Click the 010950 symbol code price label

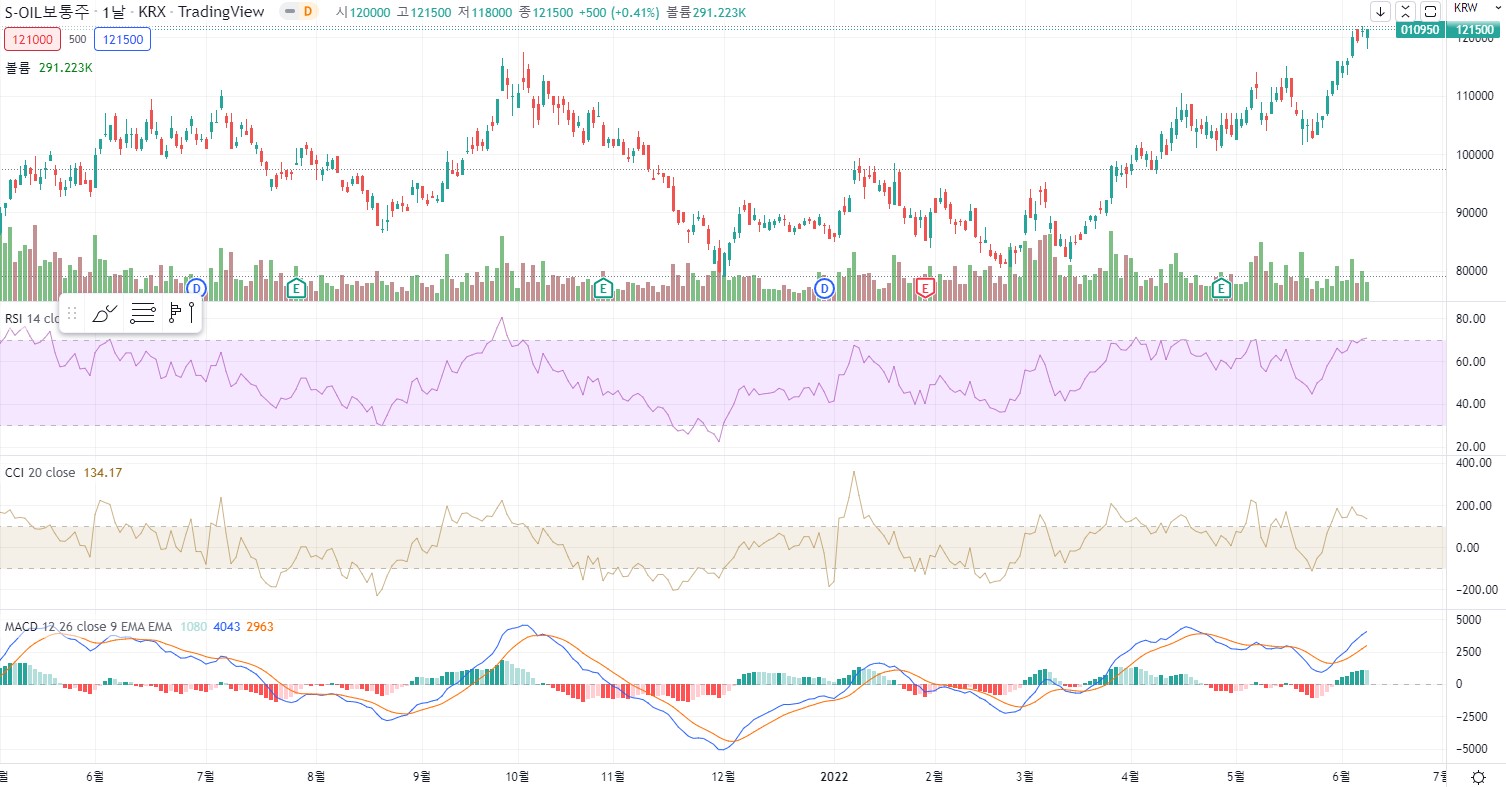click(1420, 31)
